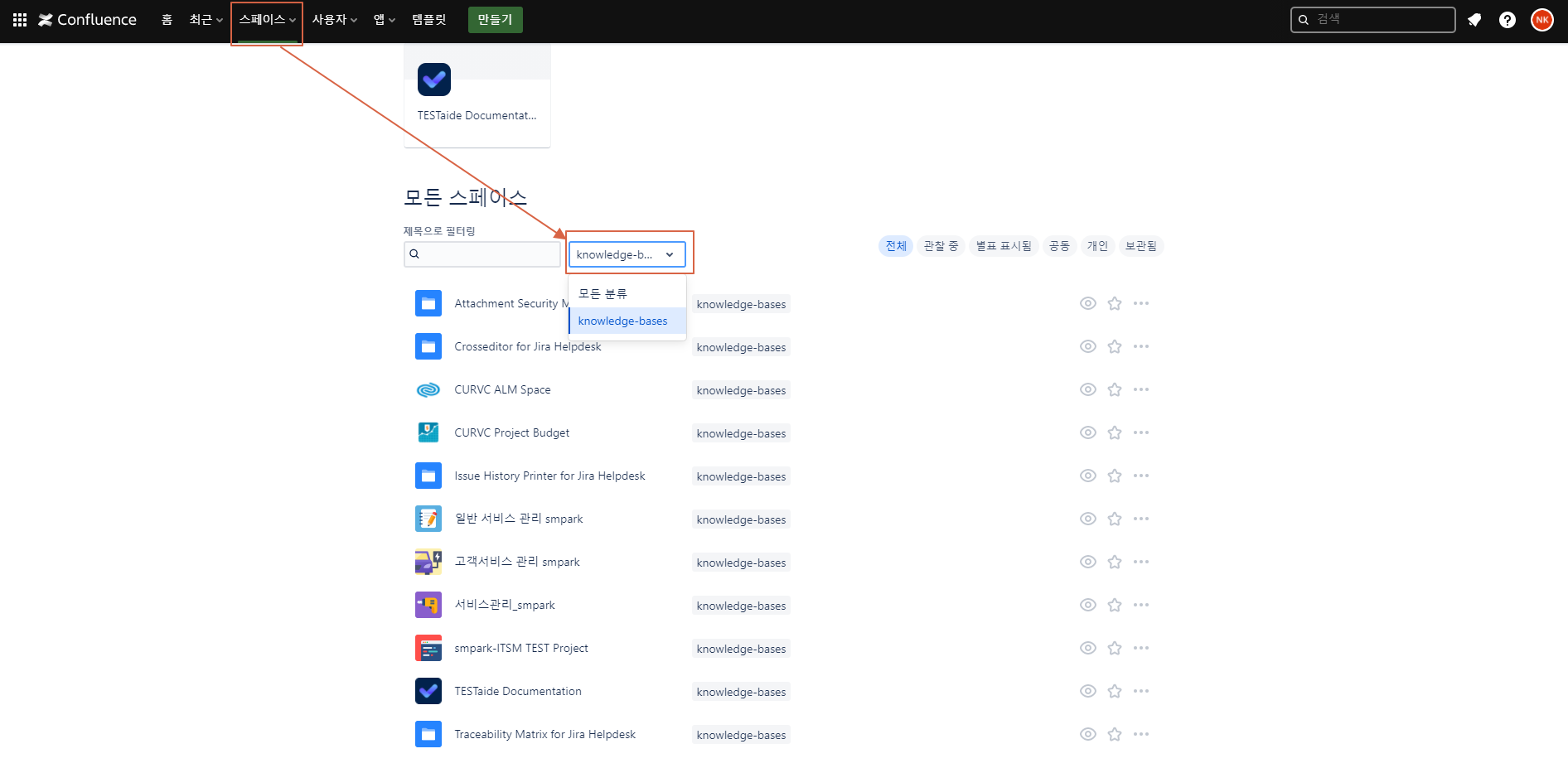Click the CURVC ALM Space swirl icon
The image size is (1568, 768).
pos(428,389)
